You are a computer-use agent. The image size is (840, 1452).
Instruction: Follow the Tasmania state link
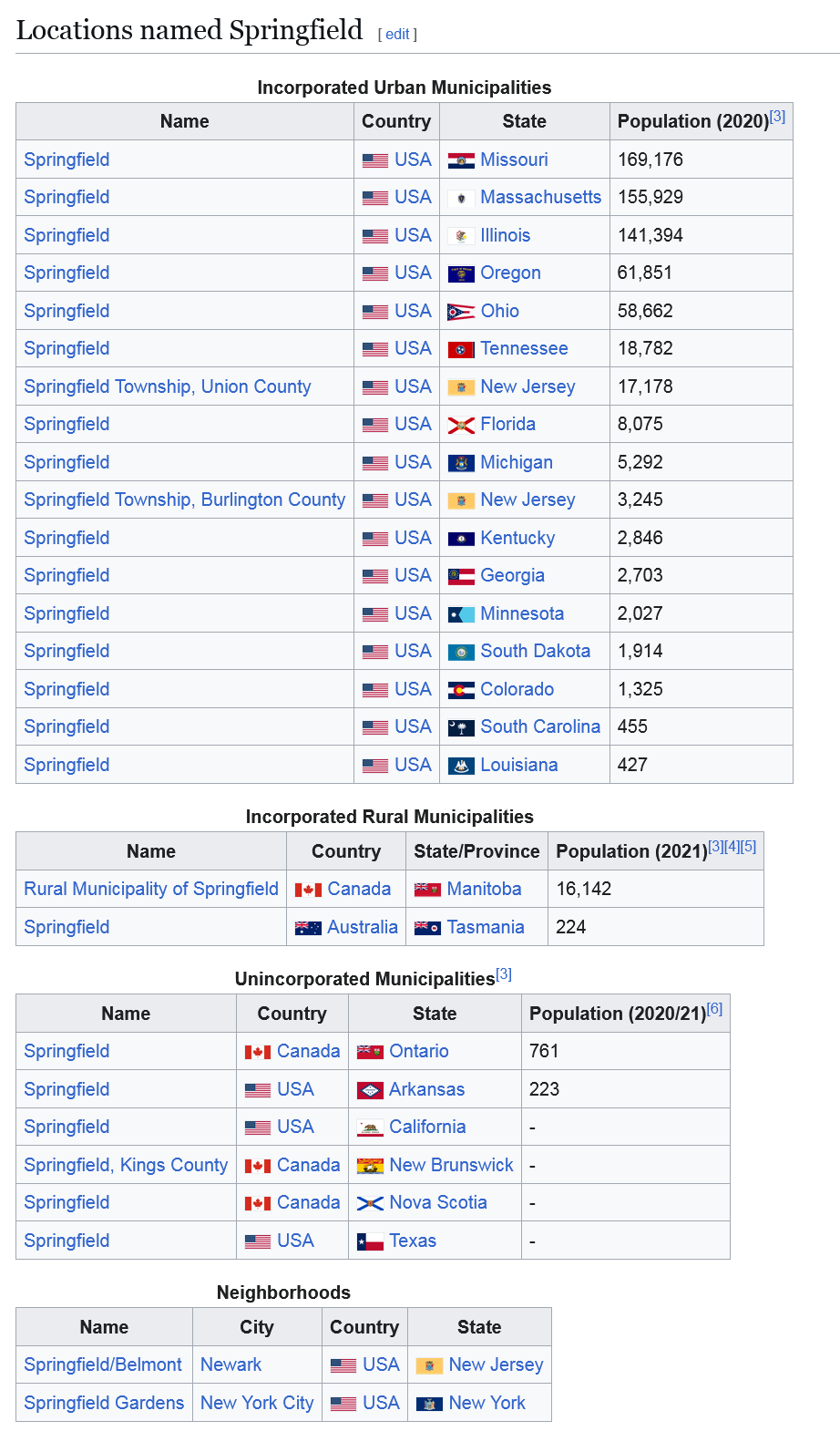486,927
